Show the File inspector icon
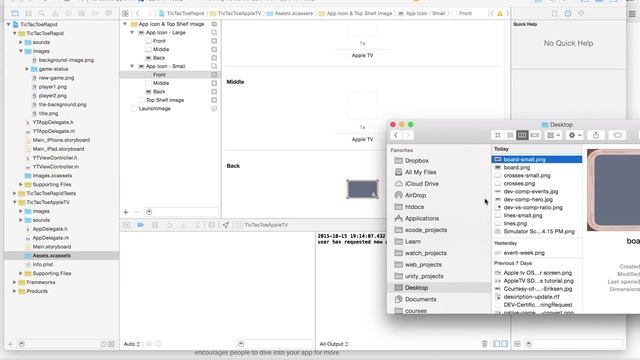This screenshot has width=640, height=360. [x=555, y=13]
